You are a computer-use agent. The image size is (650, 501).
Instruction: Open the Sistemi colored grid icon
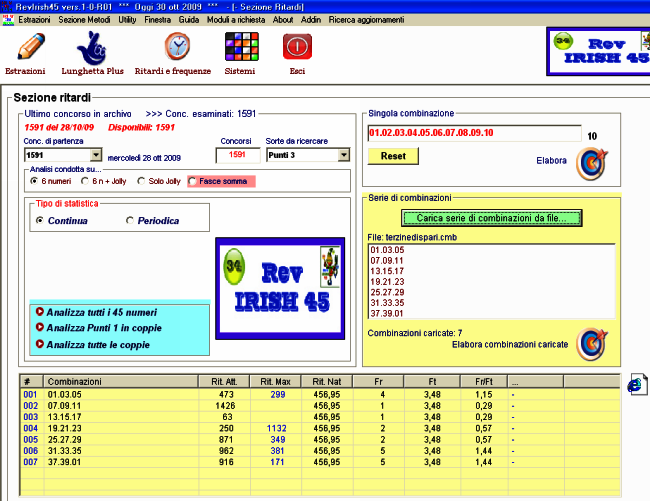coord(242,46)
